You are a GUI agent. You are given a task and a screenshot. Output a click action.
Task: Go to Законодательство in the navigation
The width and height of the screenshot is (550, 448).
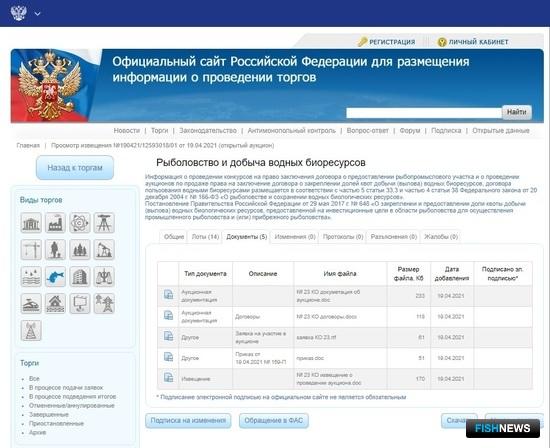[208, 131]
